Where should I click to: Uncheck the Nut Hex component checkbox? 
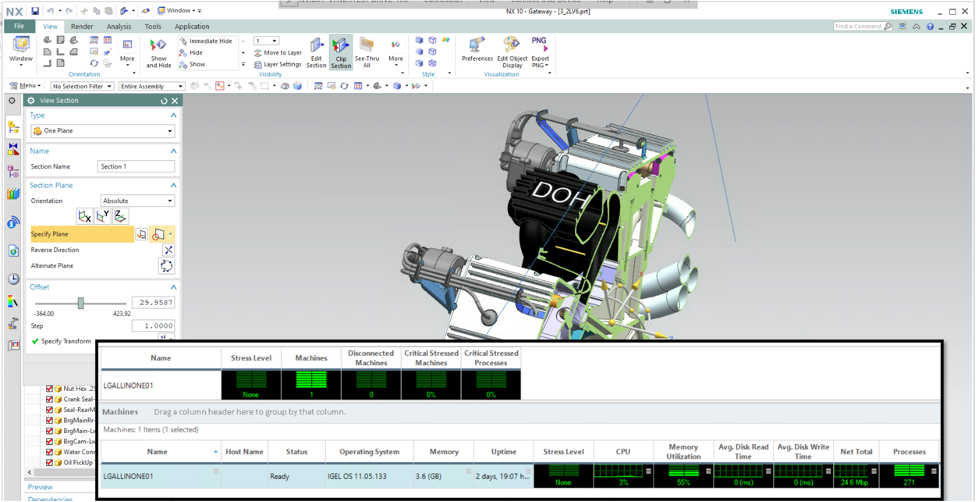(50, 389)
